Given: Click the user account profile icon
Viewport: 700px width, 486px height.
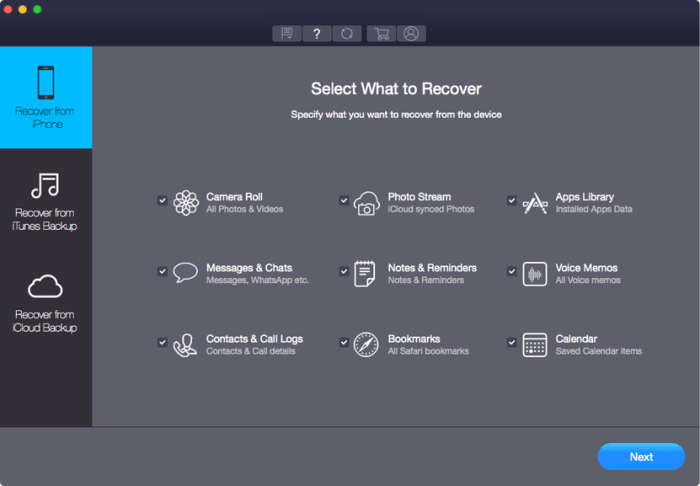Looking at the screenshot, I should [411, 33].
